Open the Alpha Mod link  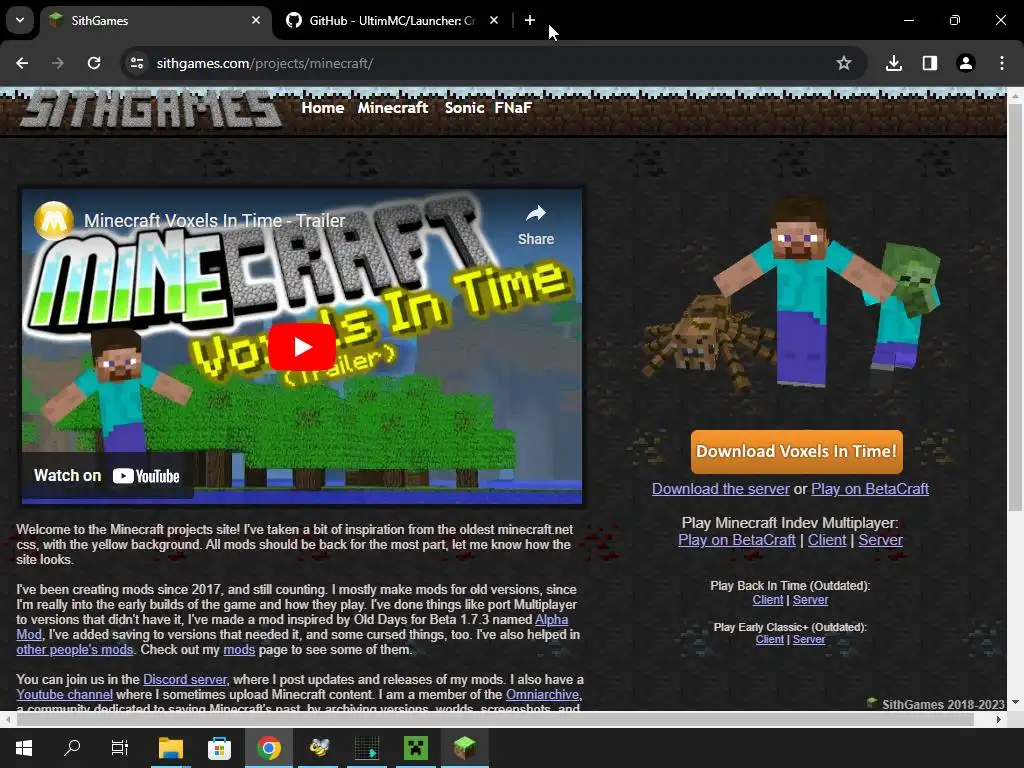click(551, 620)
